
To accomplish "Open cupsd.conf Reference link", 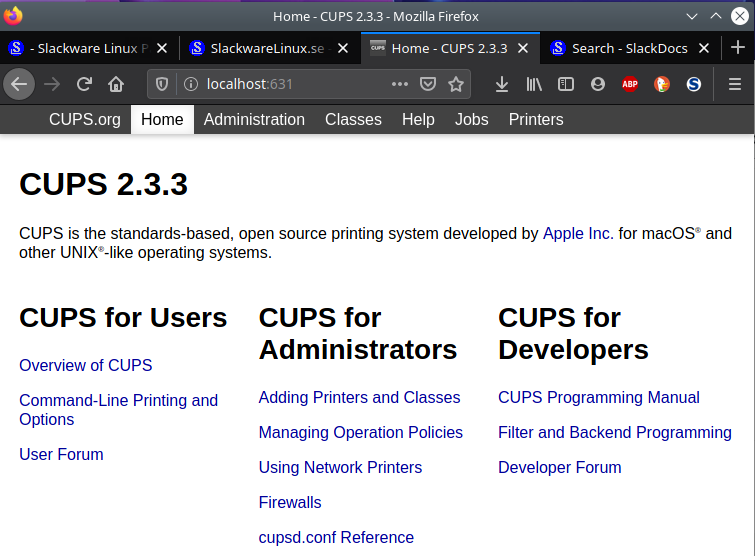I will [336, 538].
